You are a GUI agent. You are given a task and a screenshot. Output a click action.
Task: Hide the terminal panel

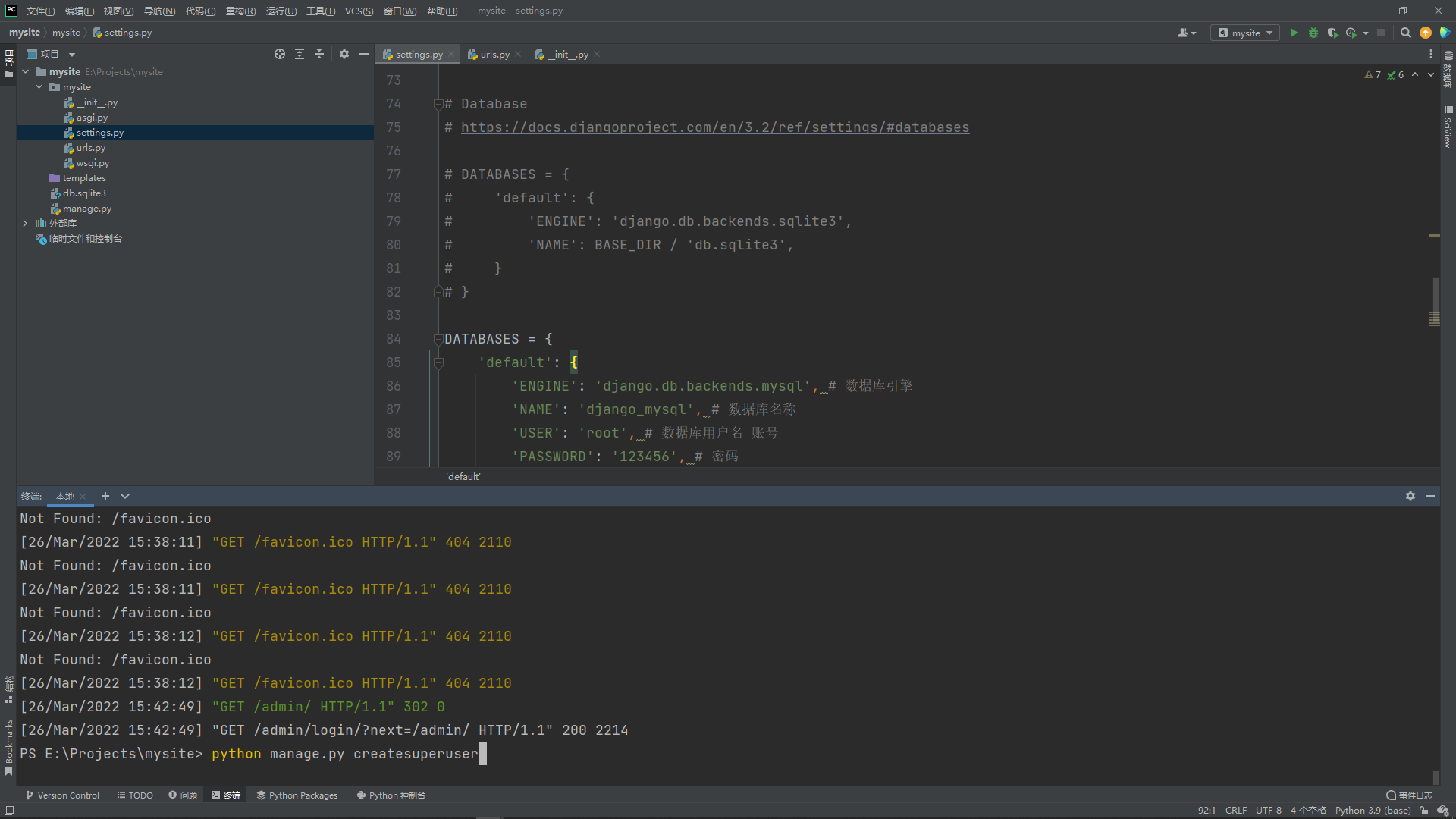click(x=1430, y=496)
